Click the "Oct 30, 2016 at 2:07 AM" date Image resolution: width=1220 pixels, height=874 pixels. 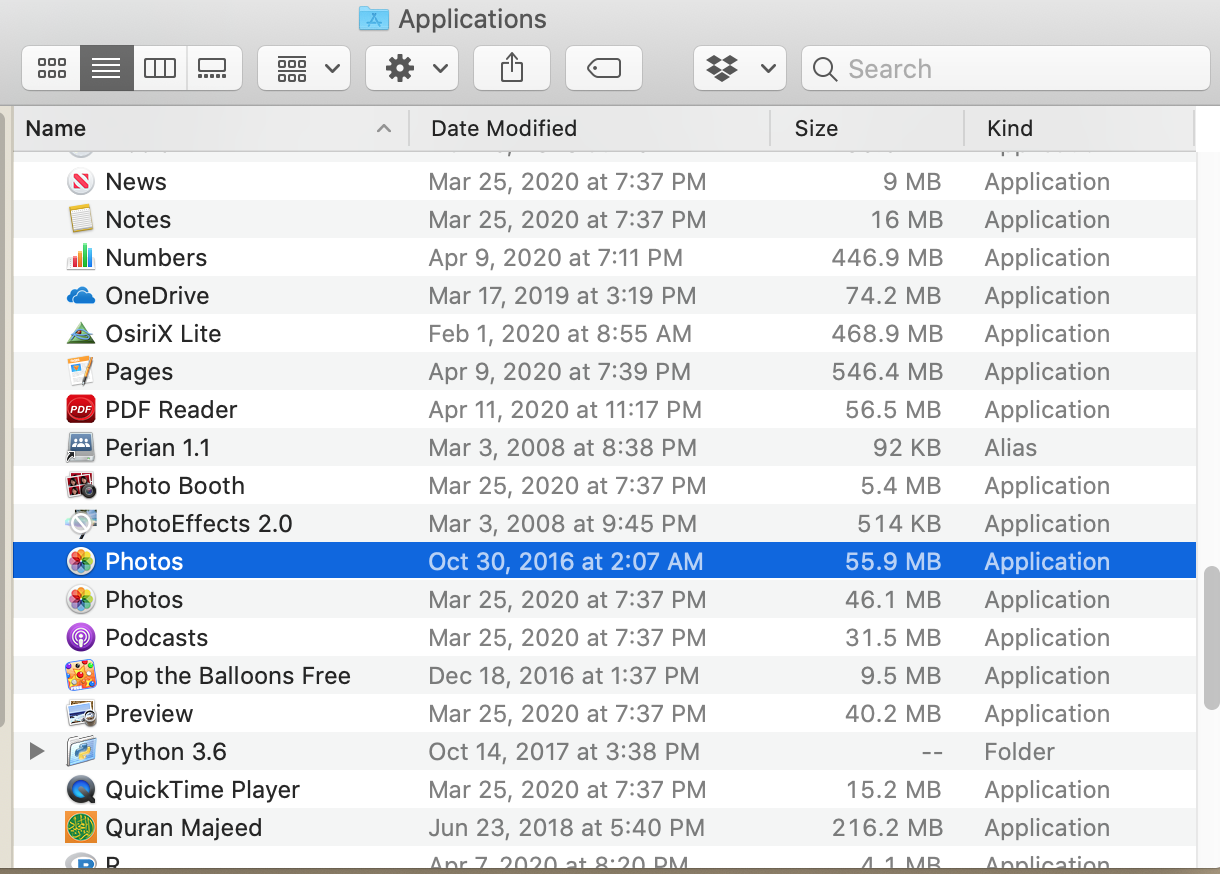(x=566, y=562)
